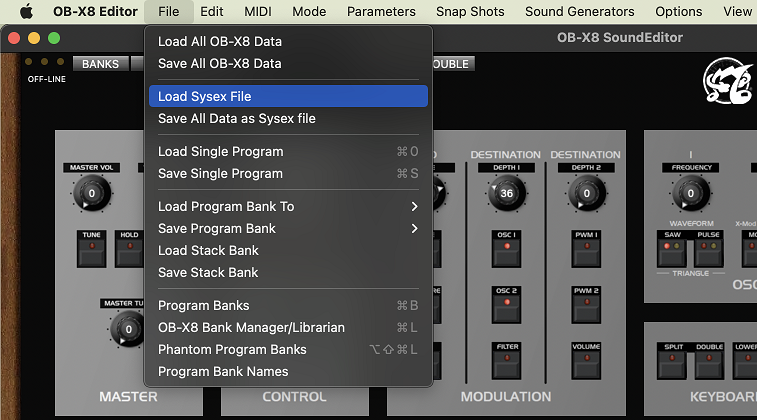Open the Sound Generators menu
The width and height of the screenshot is (757, 420).
(x=579, y=11)
